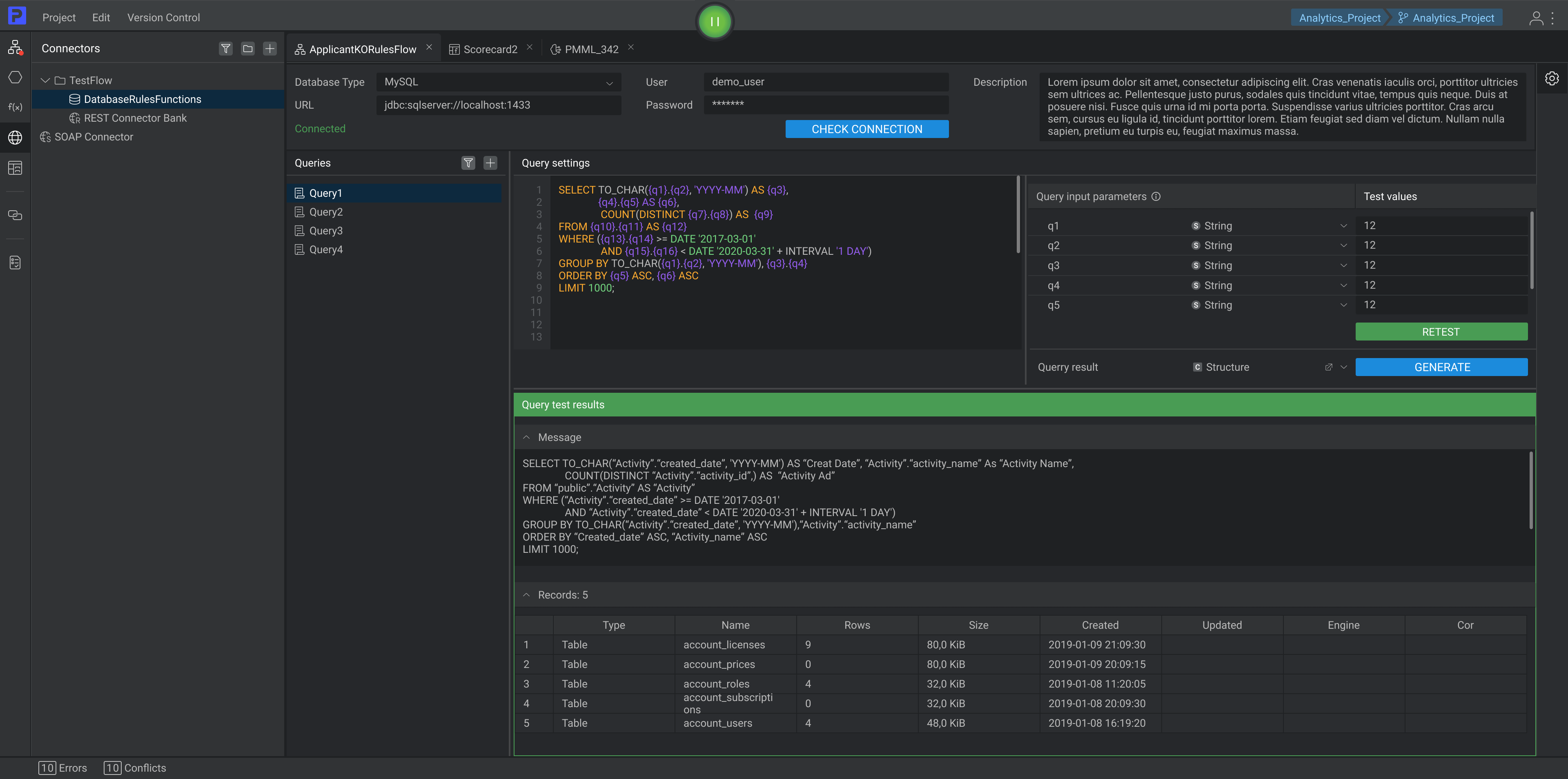Open the flows icon in sidebar
The height and width of the screenshot is (779, 1568).
(15, 47)
